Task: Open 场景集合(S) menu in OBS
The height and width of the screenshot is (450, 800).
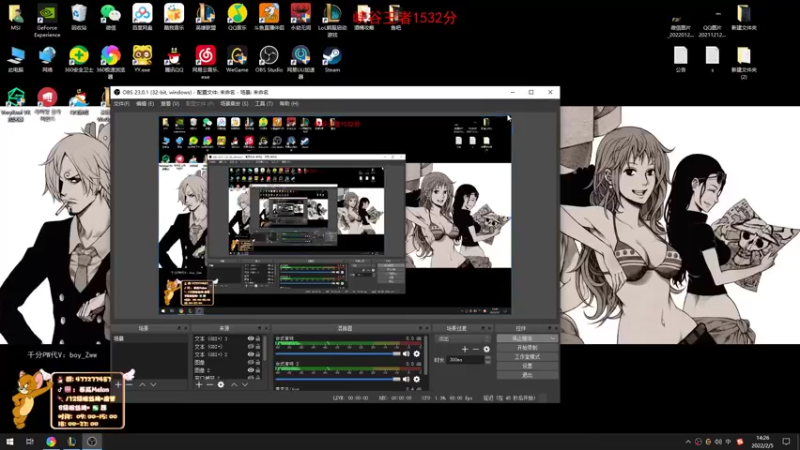Action: 234,104
